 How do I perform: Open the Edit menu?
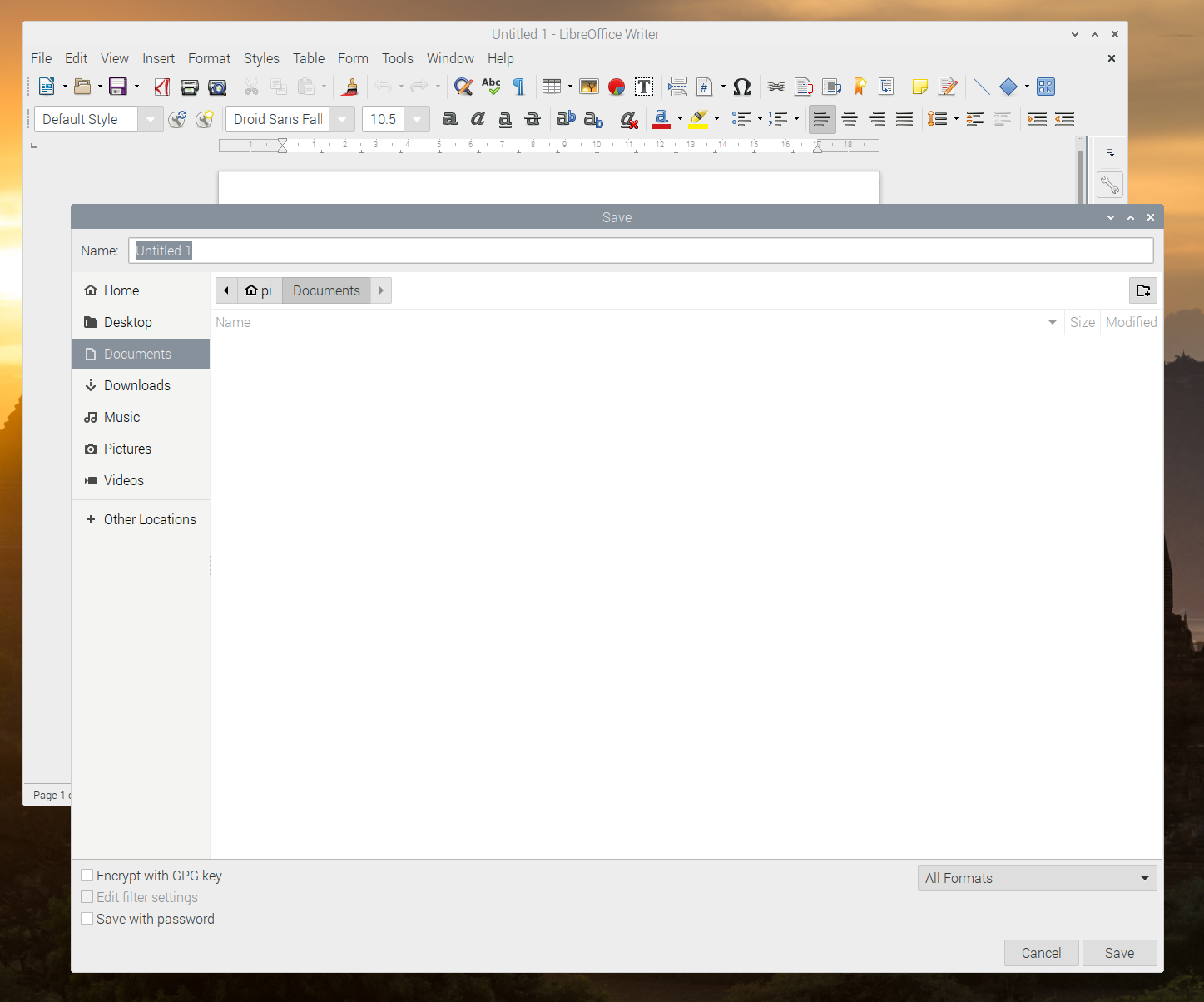(x=76, y=58)
